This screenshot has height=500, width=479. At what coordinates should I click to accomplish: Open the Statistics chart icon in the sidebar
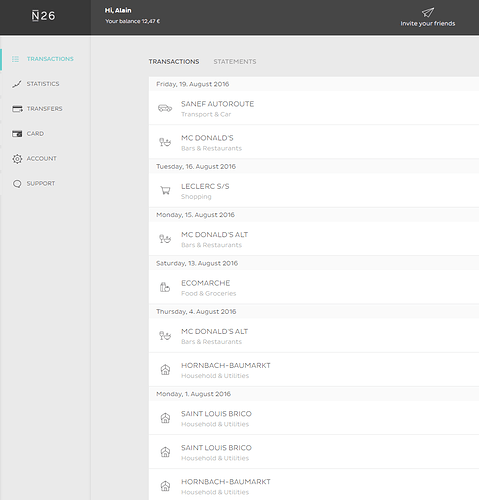pyautogui.click(x=17, y=84)
